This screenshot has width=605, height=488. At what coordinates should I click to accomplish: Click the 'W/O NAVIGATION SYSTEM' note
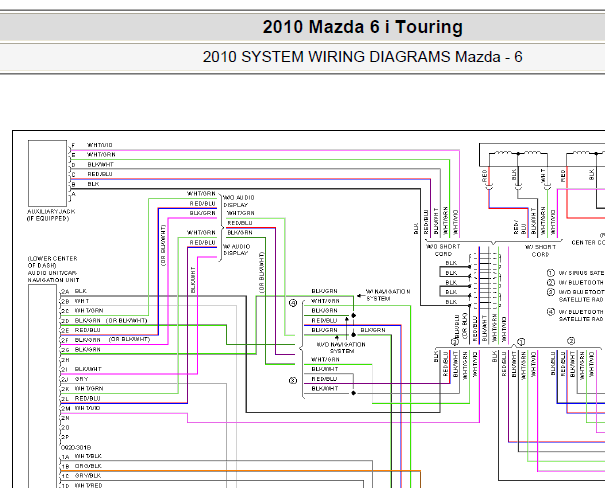[x=341, y=348]
